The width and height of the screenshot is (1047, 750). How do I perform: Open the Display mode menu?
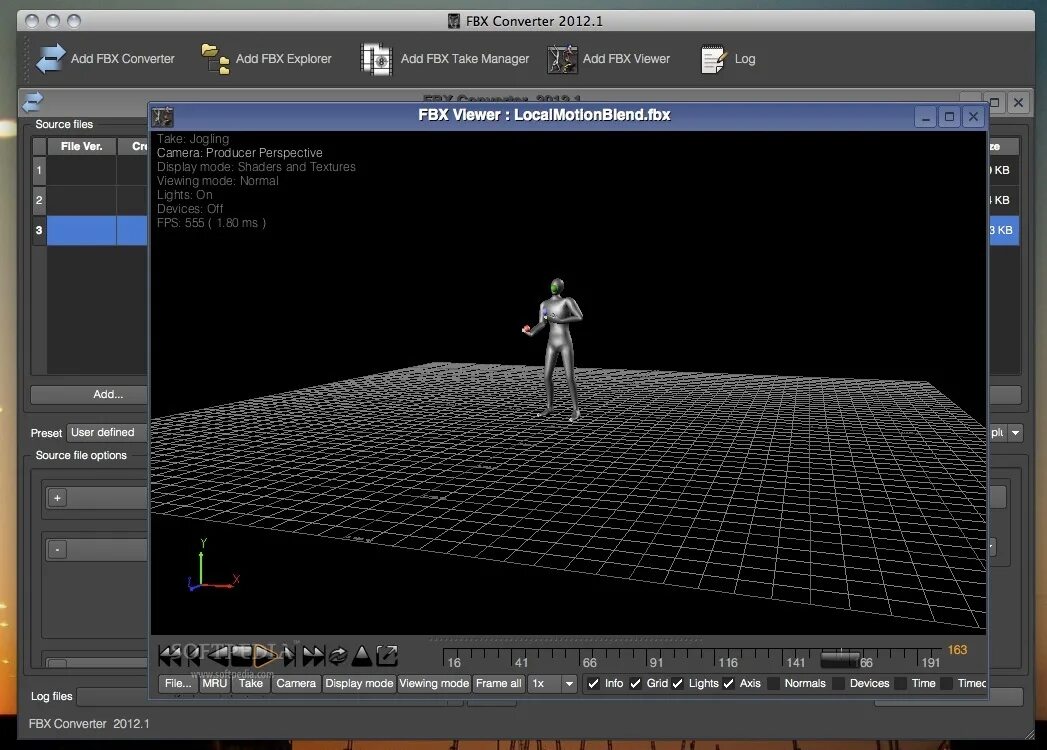coord(359,683)
